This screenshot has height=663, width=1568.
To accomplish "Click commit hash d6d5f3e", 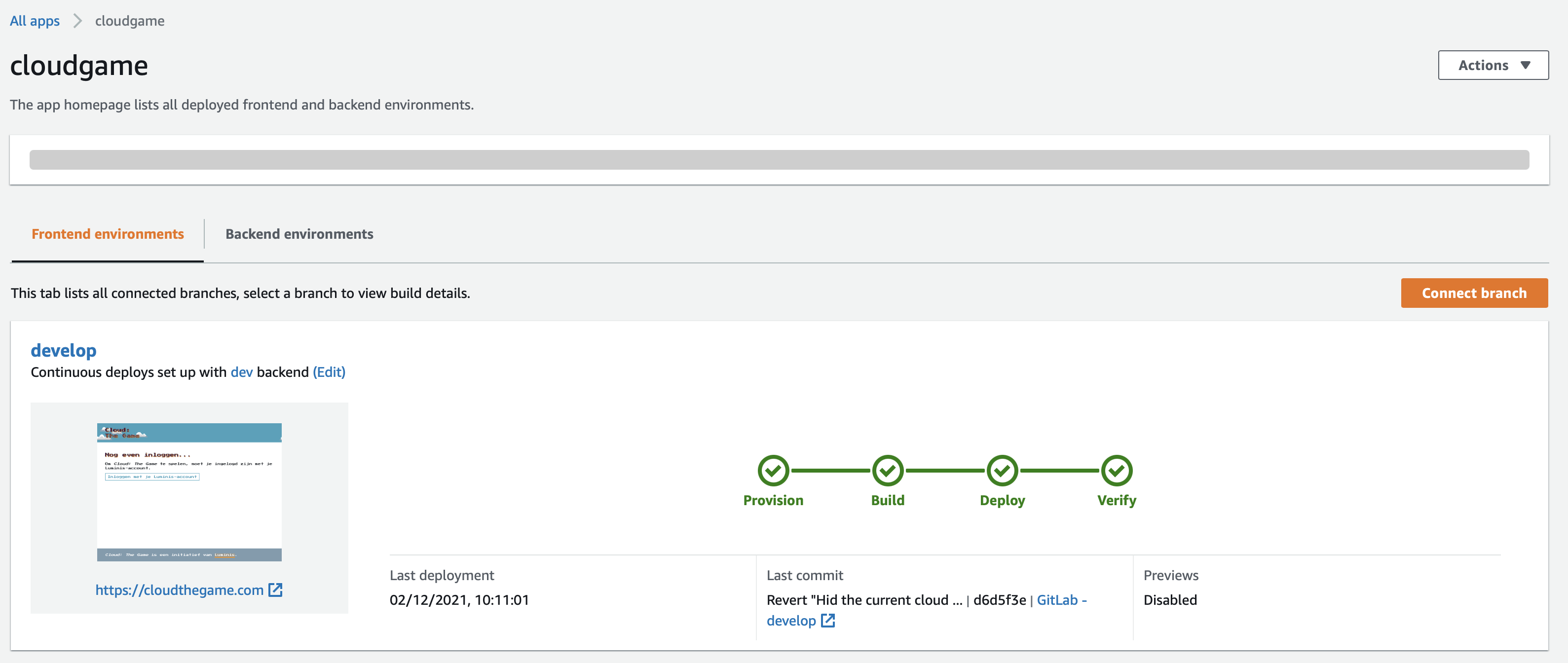I will (1000, 600).
